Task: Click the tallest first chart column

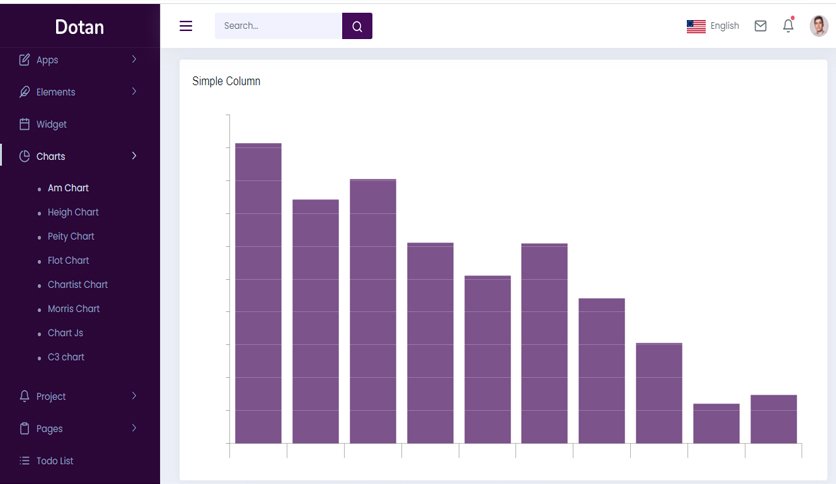Action: [x=258, y=293]
